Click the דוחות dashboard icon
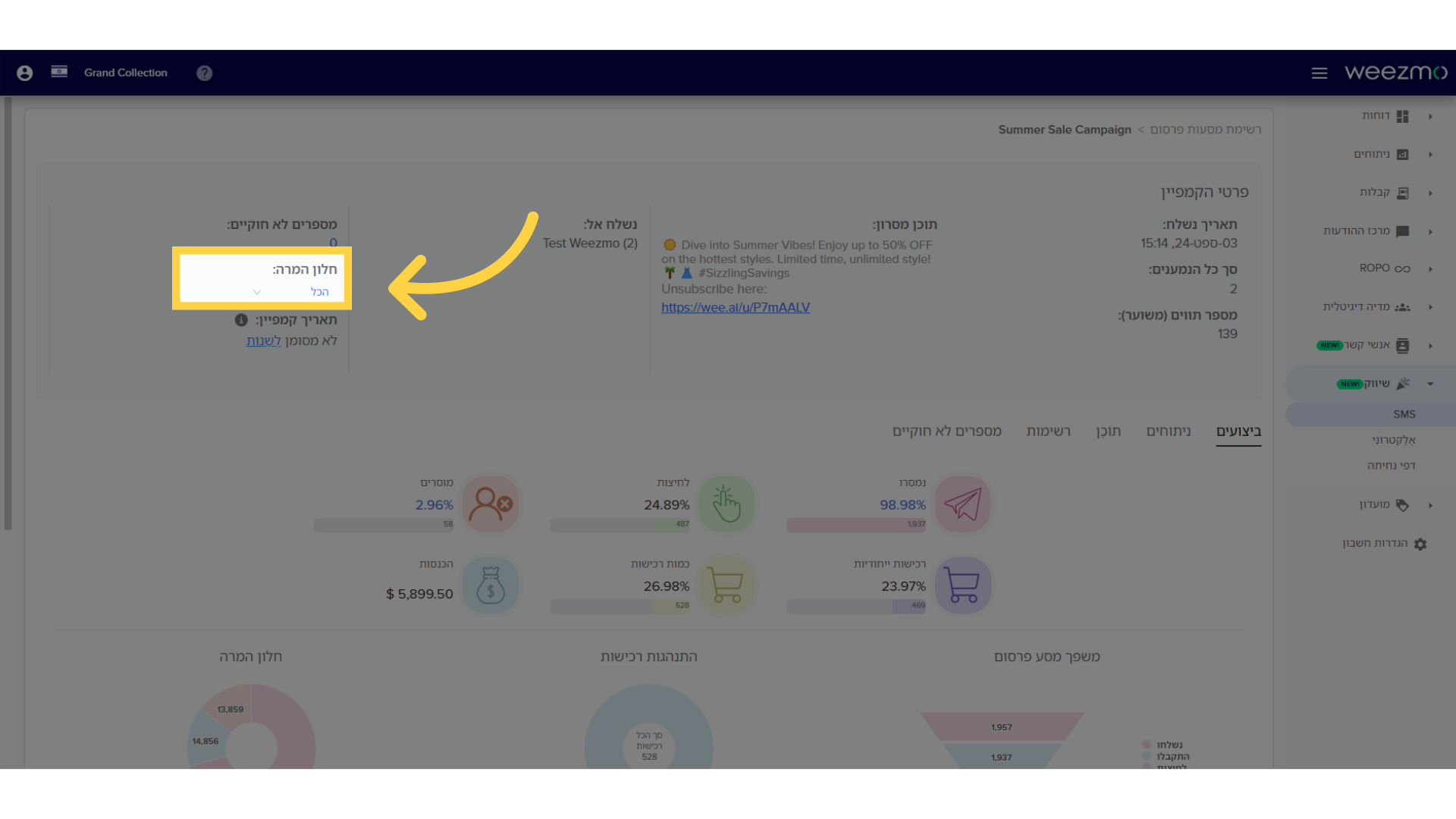 tap(1402, 116)
